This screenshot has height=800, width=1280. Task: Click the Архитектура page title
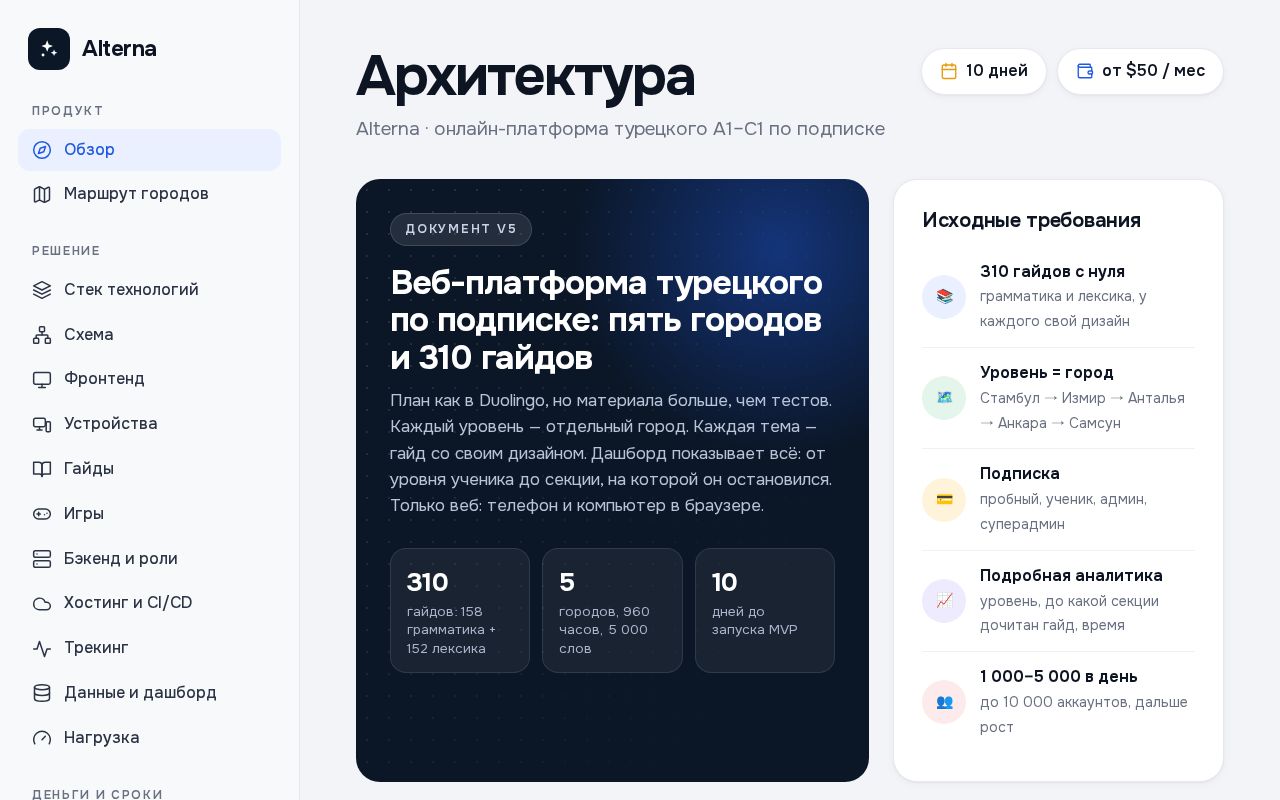click(525, 76)
